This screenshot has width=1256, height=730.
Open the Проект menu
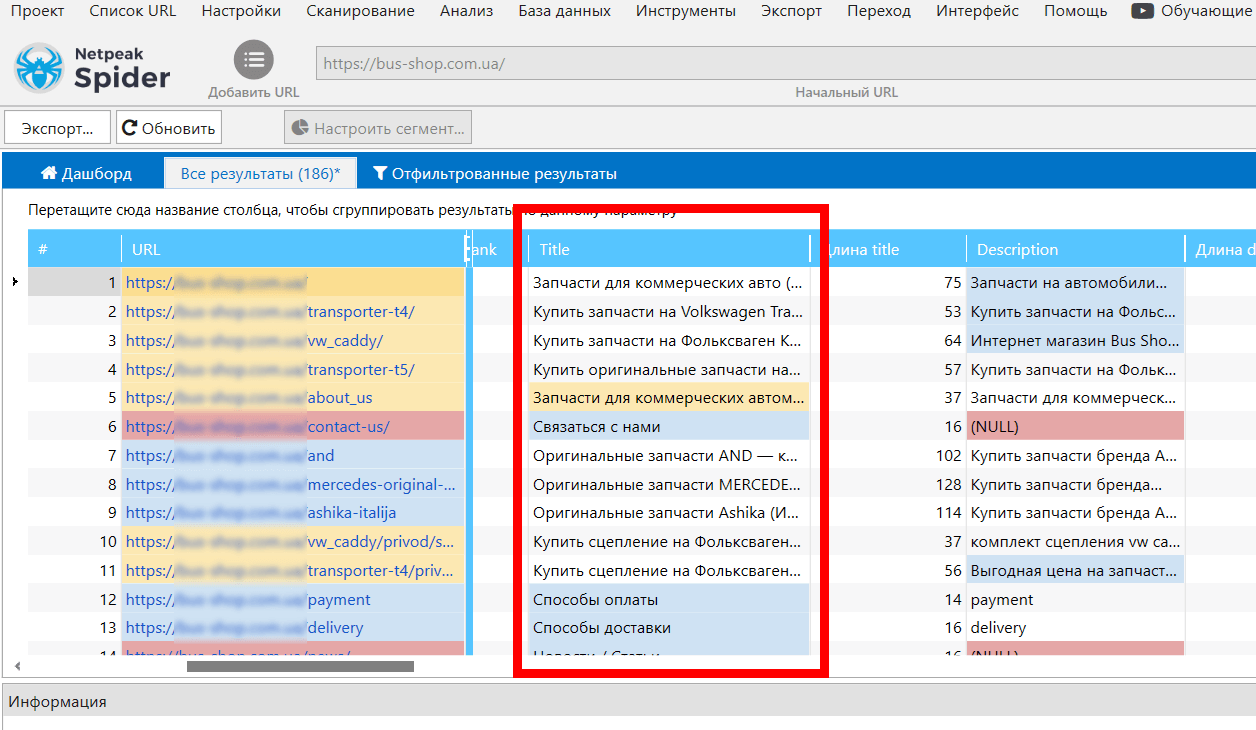37,11
